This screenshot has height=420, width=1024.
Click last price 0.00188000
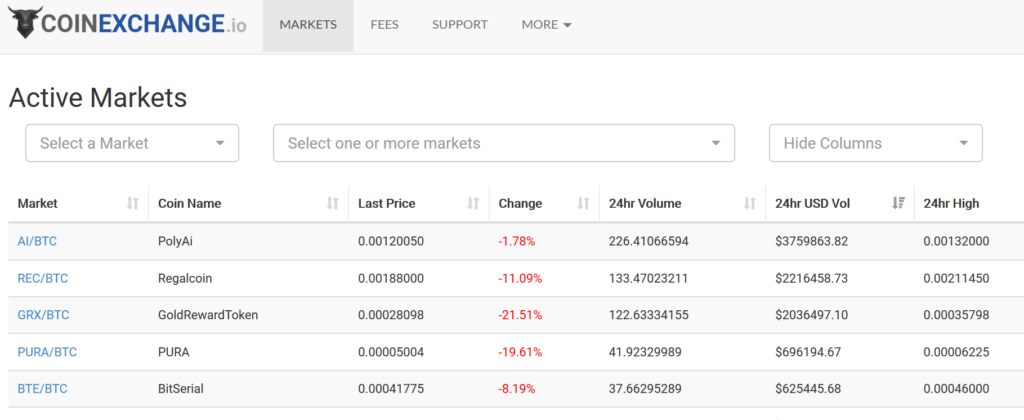tap(391, 278)
